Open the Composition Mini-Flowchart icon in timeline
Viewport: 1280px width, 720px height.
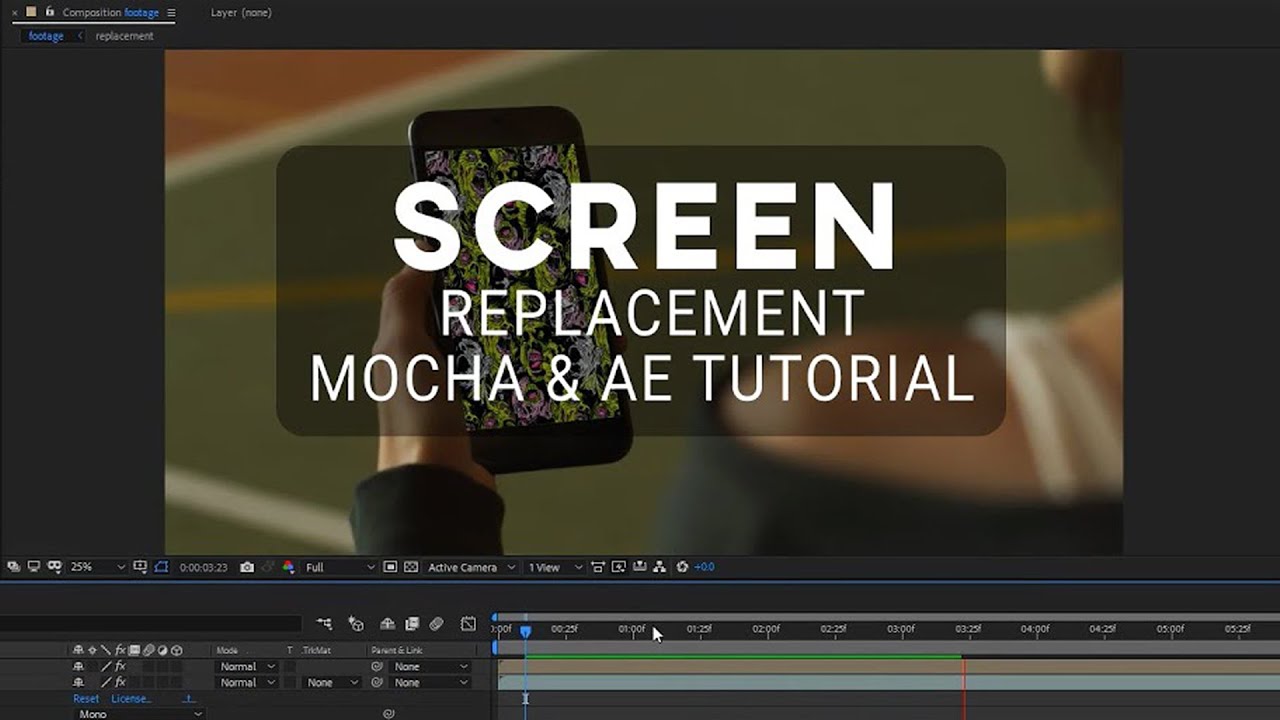[x=324, y=624]
